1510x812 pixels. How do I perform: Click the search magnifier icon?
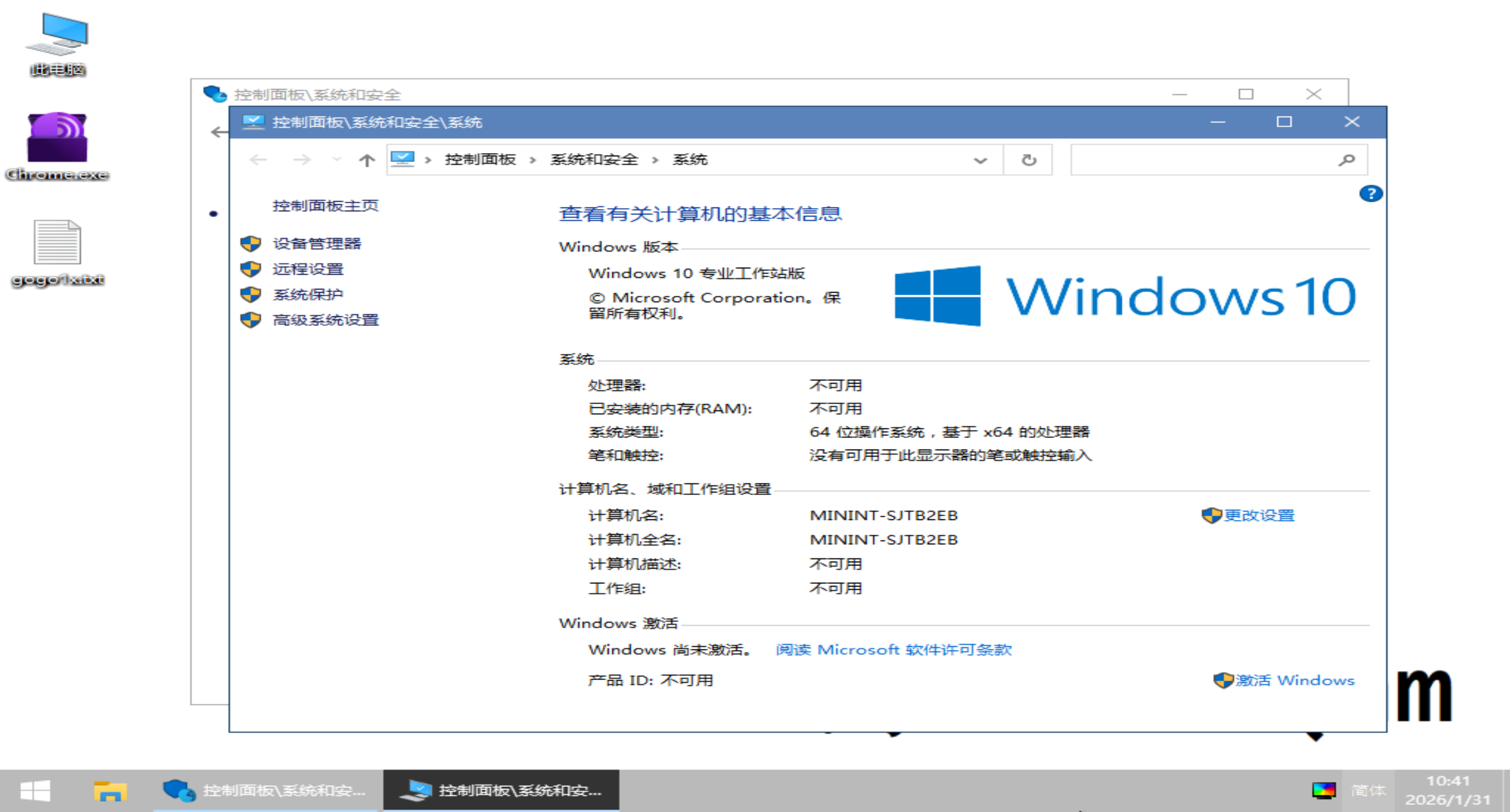[1346, 160]
